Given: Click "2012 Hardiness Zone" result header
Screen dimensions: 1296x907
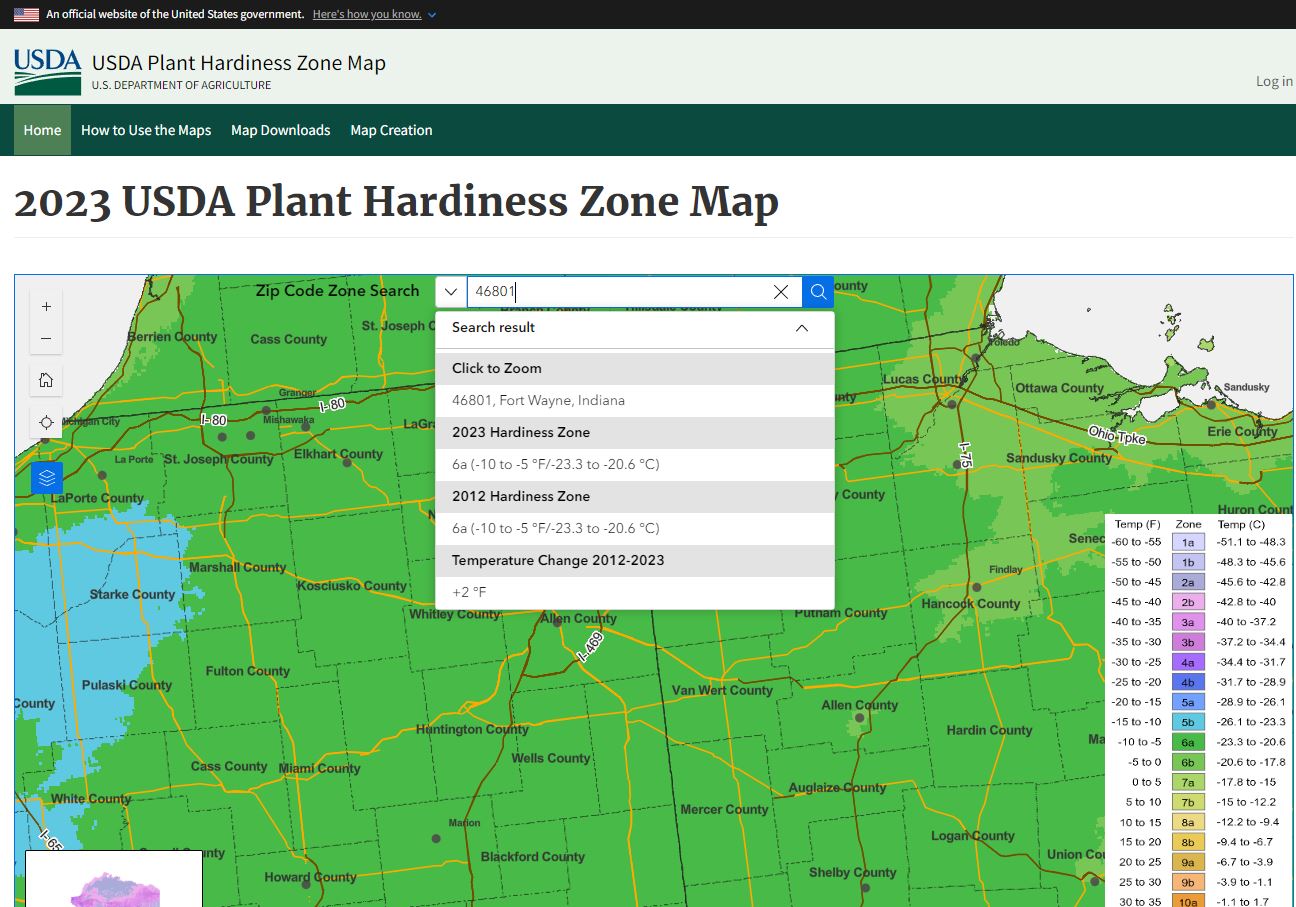Looking at the screenshot, I should point(635,496).
